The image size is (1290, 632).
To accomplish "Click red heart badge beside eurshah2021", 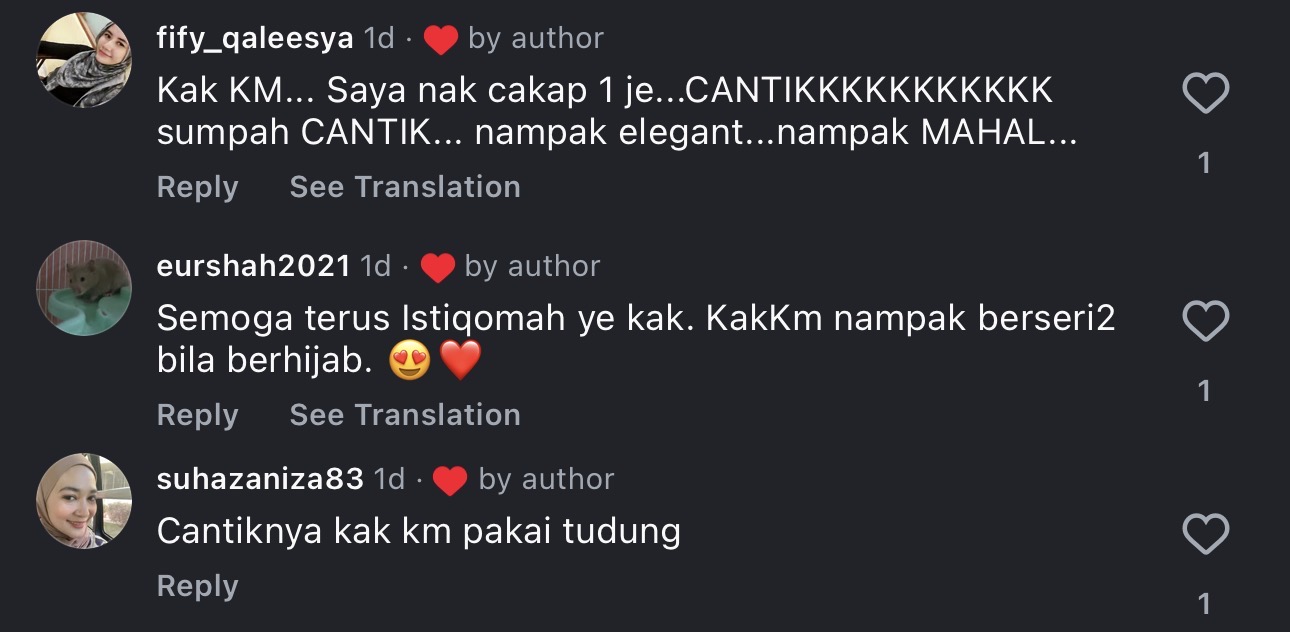I will point(437,268).
